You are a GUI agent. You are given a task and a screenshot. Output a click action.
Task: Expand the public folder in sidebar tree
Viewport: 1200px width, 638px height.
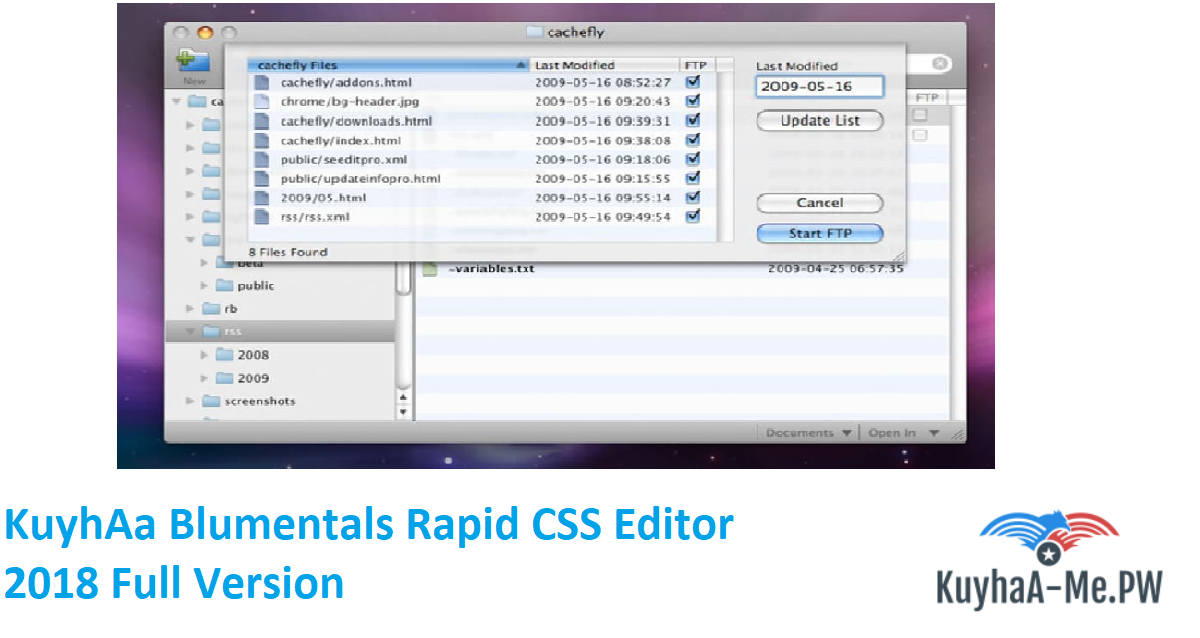204,286
